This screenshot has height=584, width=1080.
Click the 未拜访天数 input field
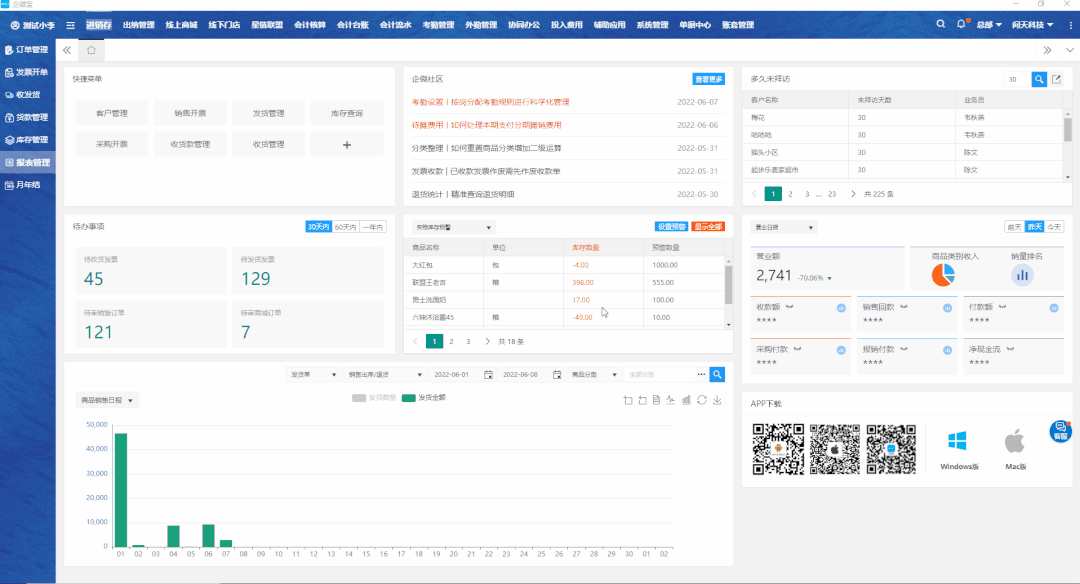point(1015,79)
